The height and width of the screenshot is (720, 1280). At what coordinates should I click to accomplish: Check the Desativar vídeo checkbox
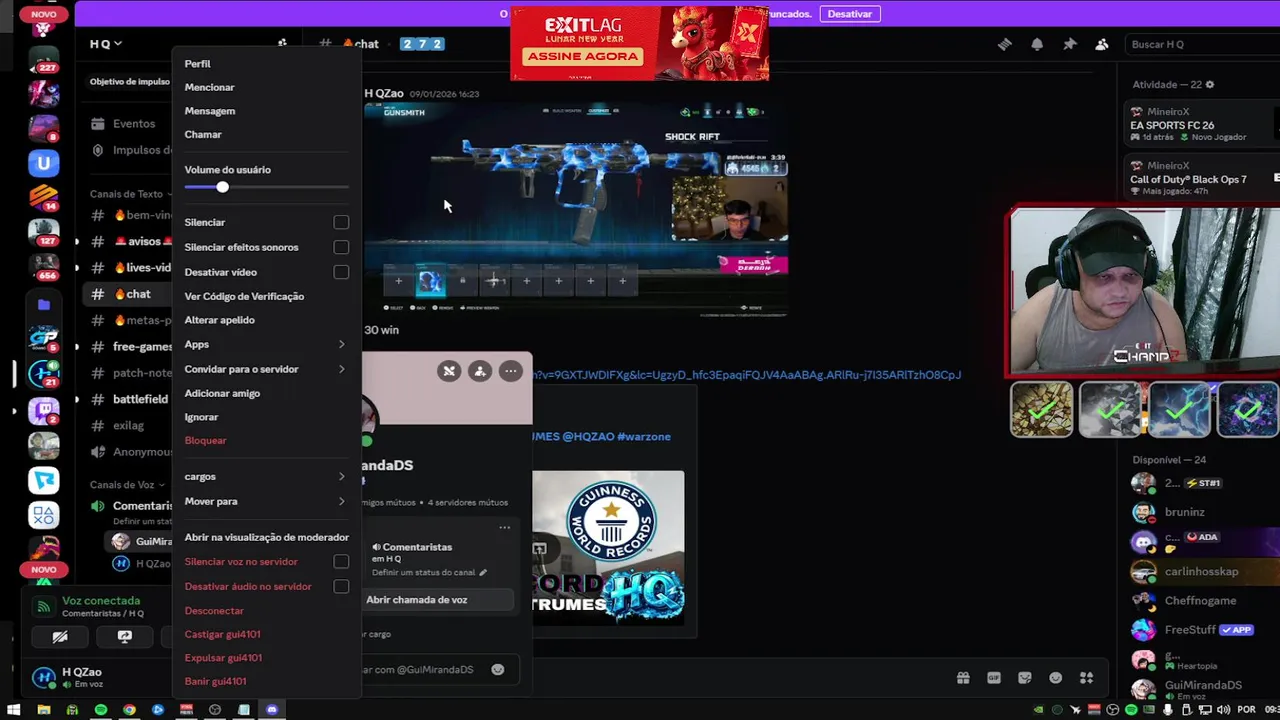coord(341,272)
